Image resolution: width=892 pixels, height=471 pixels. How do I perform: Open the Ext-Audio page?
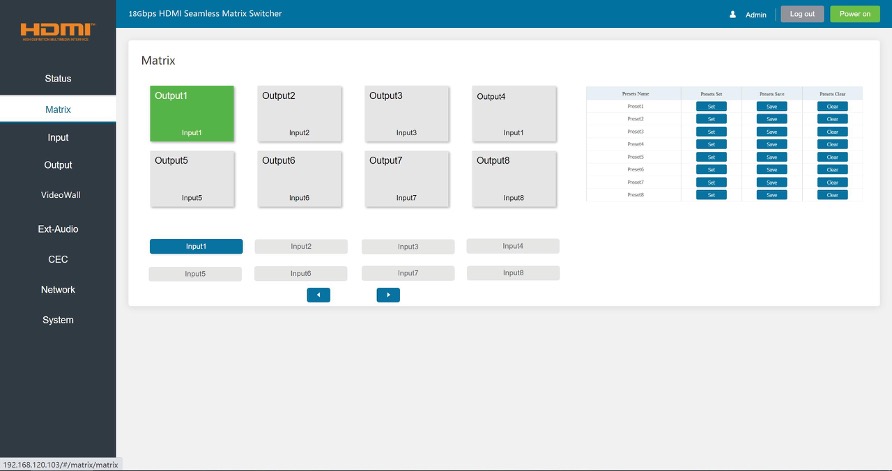click(x=58, y=229)
